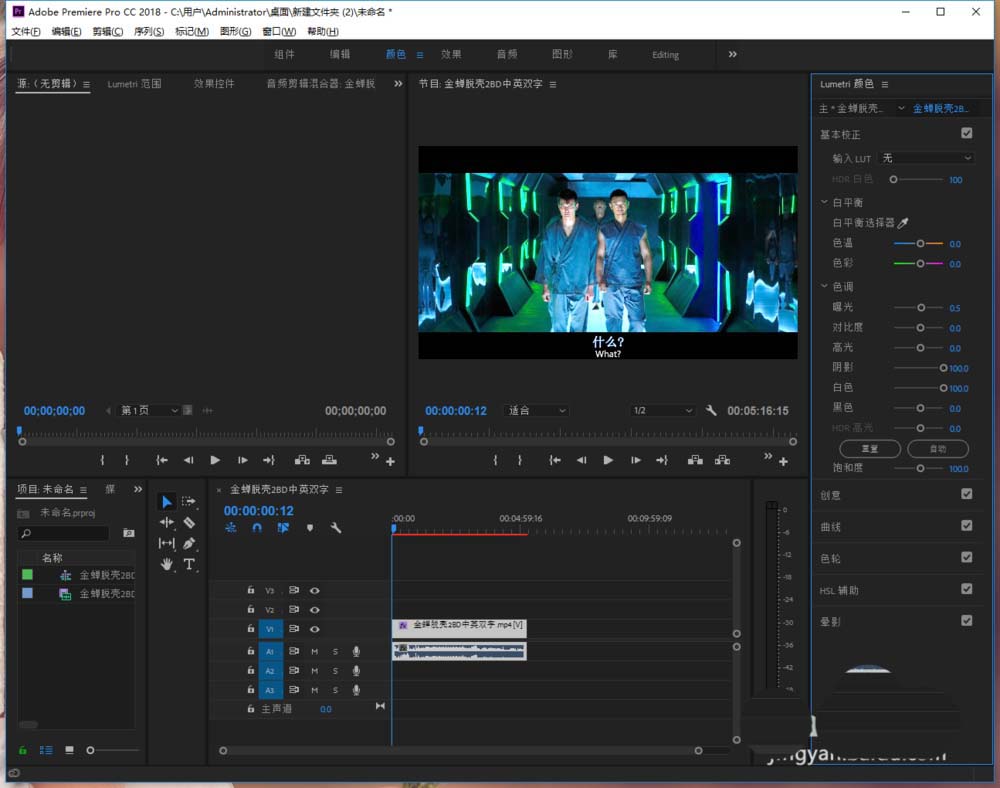Select the Pen tool
The width and height of the screenshot is (1000, 788).
(189, 543)
